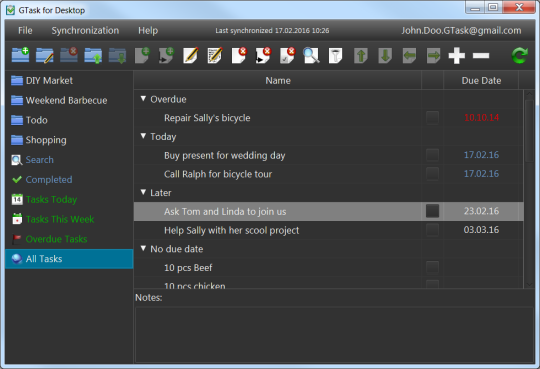This screenshot has width=540, height=369.
Task: Click the magnifier search toolbar icon
Action: pos(311,55)
